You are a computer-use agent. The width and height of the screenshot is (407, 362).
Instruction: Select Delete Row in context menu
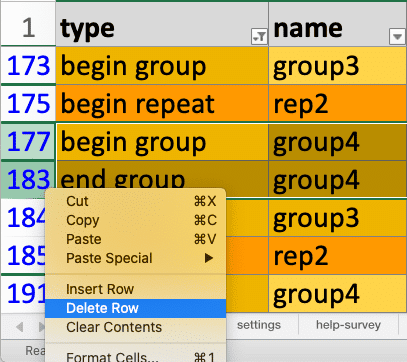click(x=136, y=308)
